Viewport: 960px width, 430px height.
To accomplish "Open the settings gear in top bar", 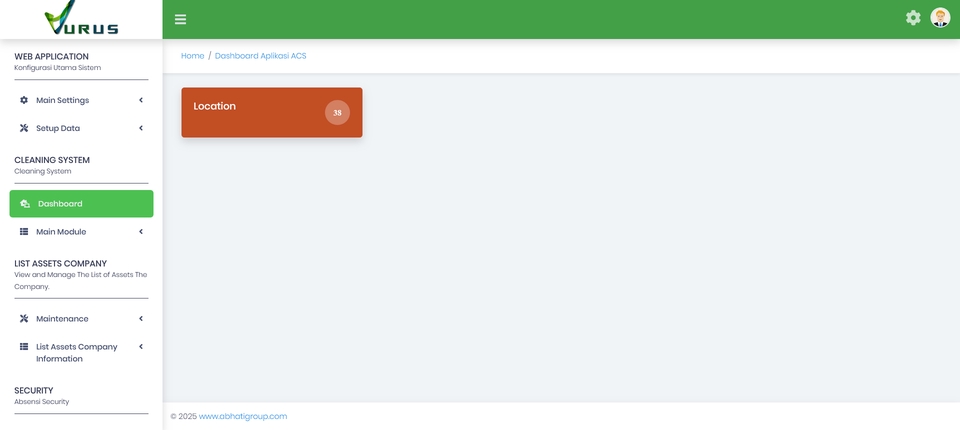I will click(x=913, y=18).
